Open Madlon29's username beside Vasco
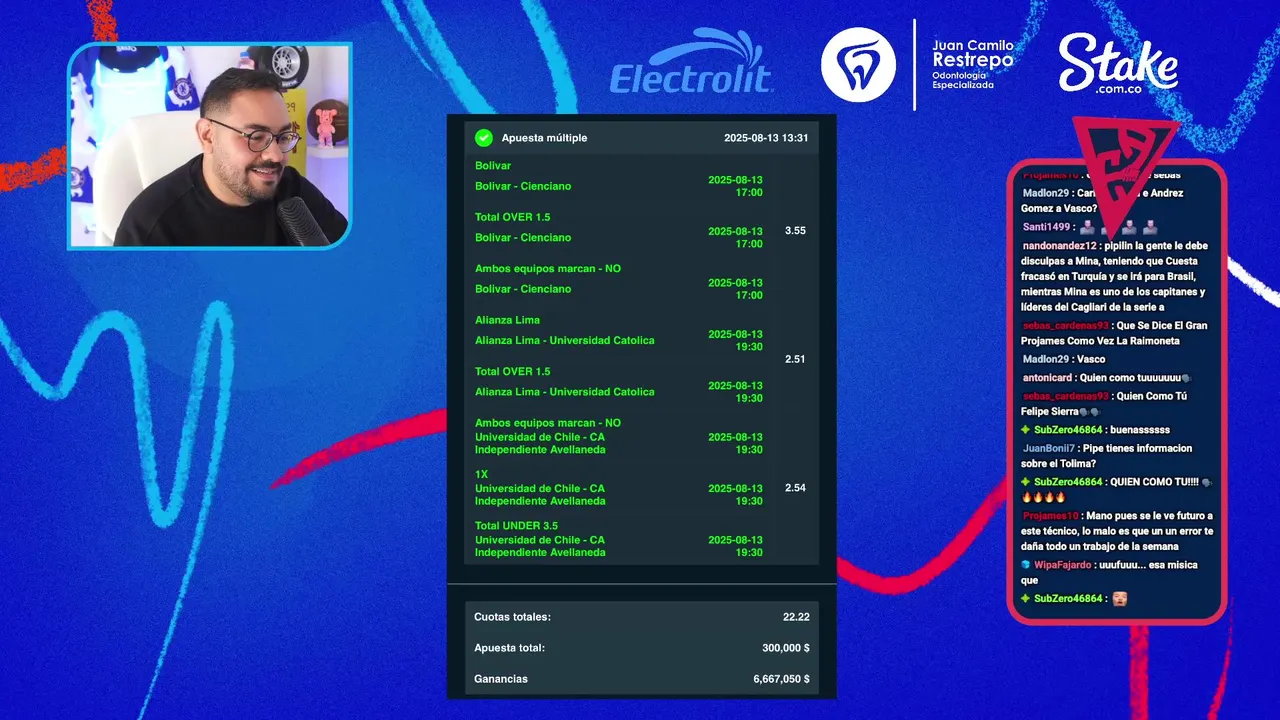Screen dimensions: 1280x720 click(x=1046, y=359)
